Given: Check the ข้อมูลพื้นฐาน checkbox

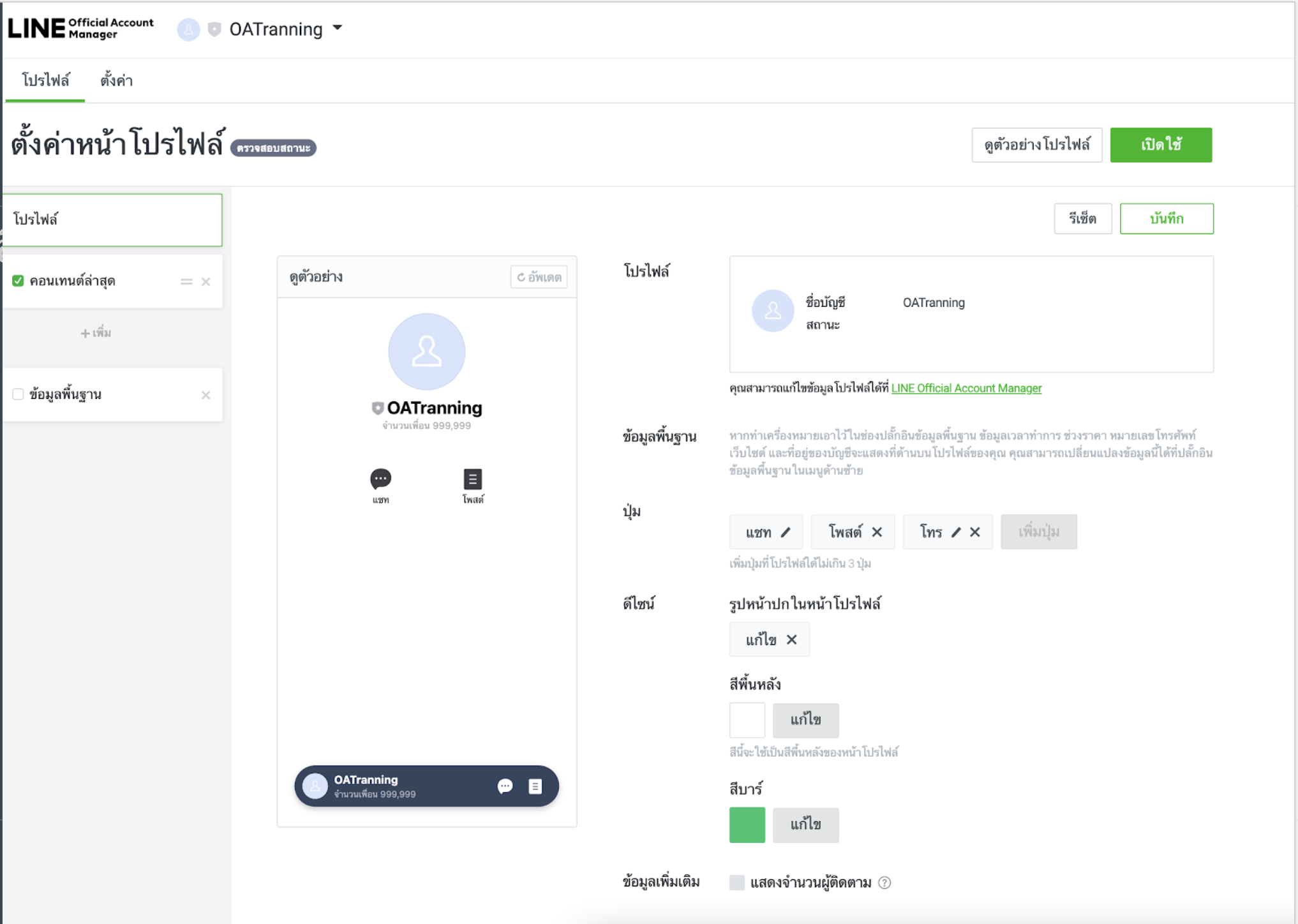Looking at the screenshot, I should point(18,394).
